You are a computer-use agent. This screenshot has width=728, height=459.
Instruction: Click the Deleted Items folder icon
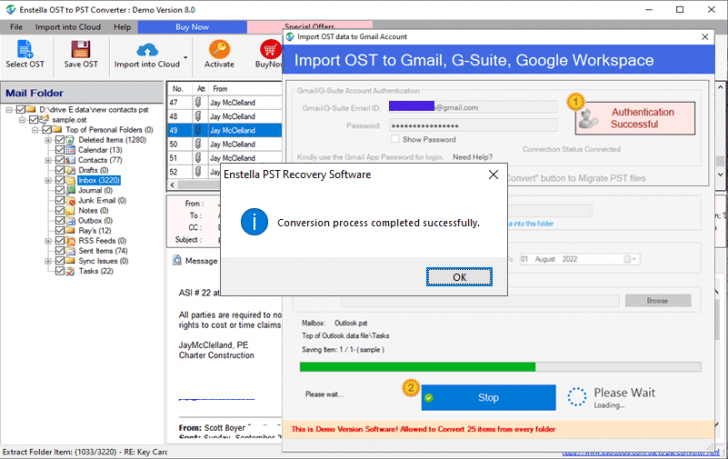coord(70,140)
